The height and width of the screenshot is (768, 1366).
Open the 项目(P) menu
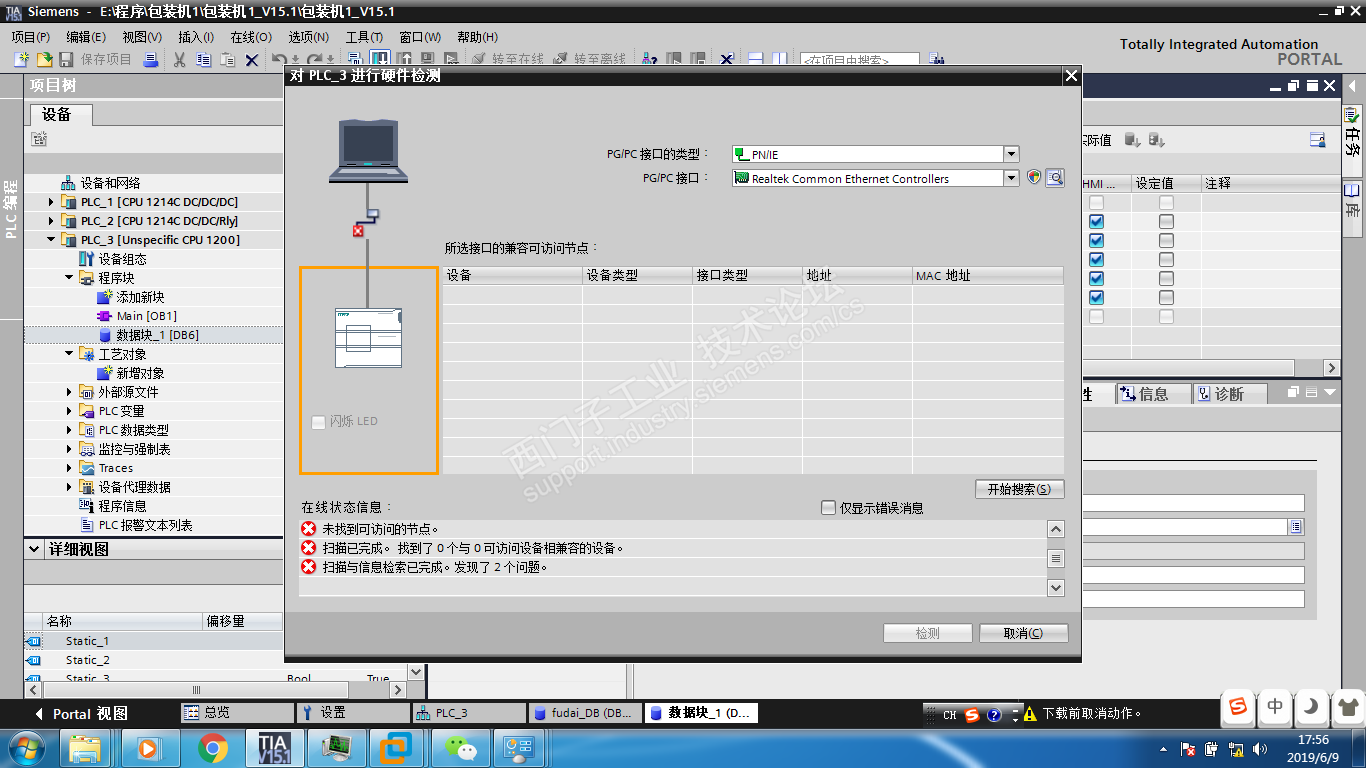tap(31, 37)
